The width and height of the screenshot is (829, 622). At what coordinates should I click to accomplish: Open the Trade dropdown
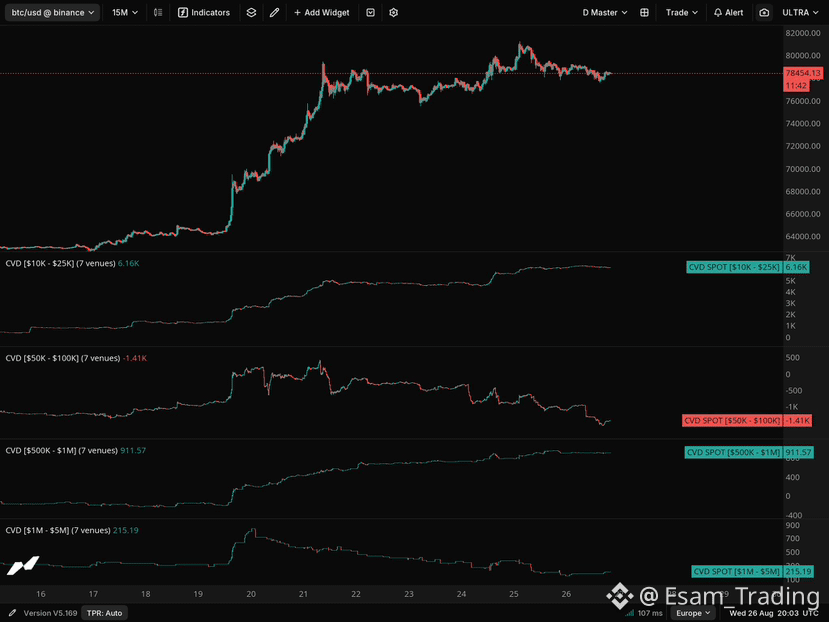[x=681, y=13]
